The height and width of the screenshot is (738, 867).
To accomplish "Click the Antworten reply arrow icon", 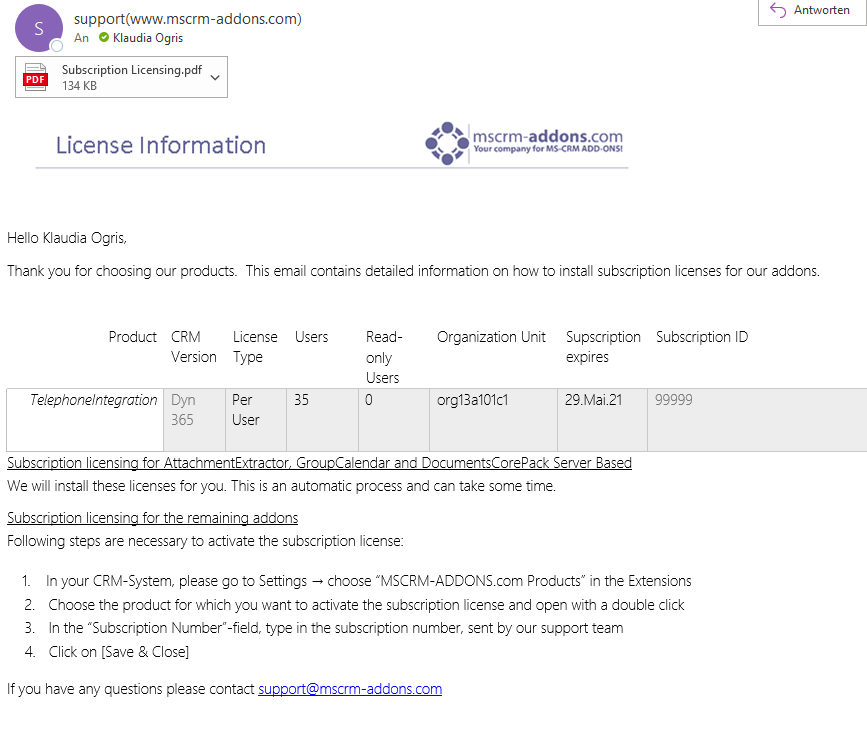I will [778, 10].
